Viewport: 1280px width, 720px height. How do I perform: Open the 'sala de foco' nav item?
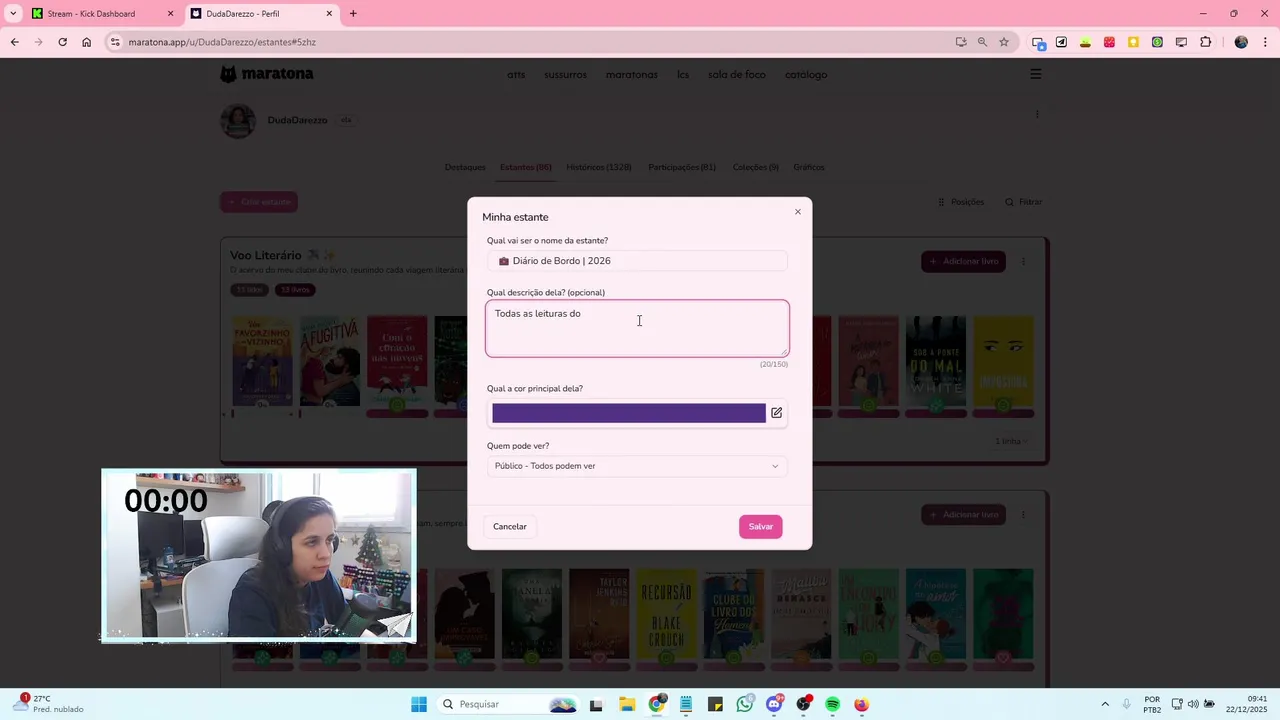click(x=737, y=75)
